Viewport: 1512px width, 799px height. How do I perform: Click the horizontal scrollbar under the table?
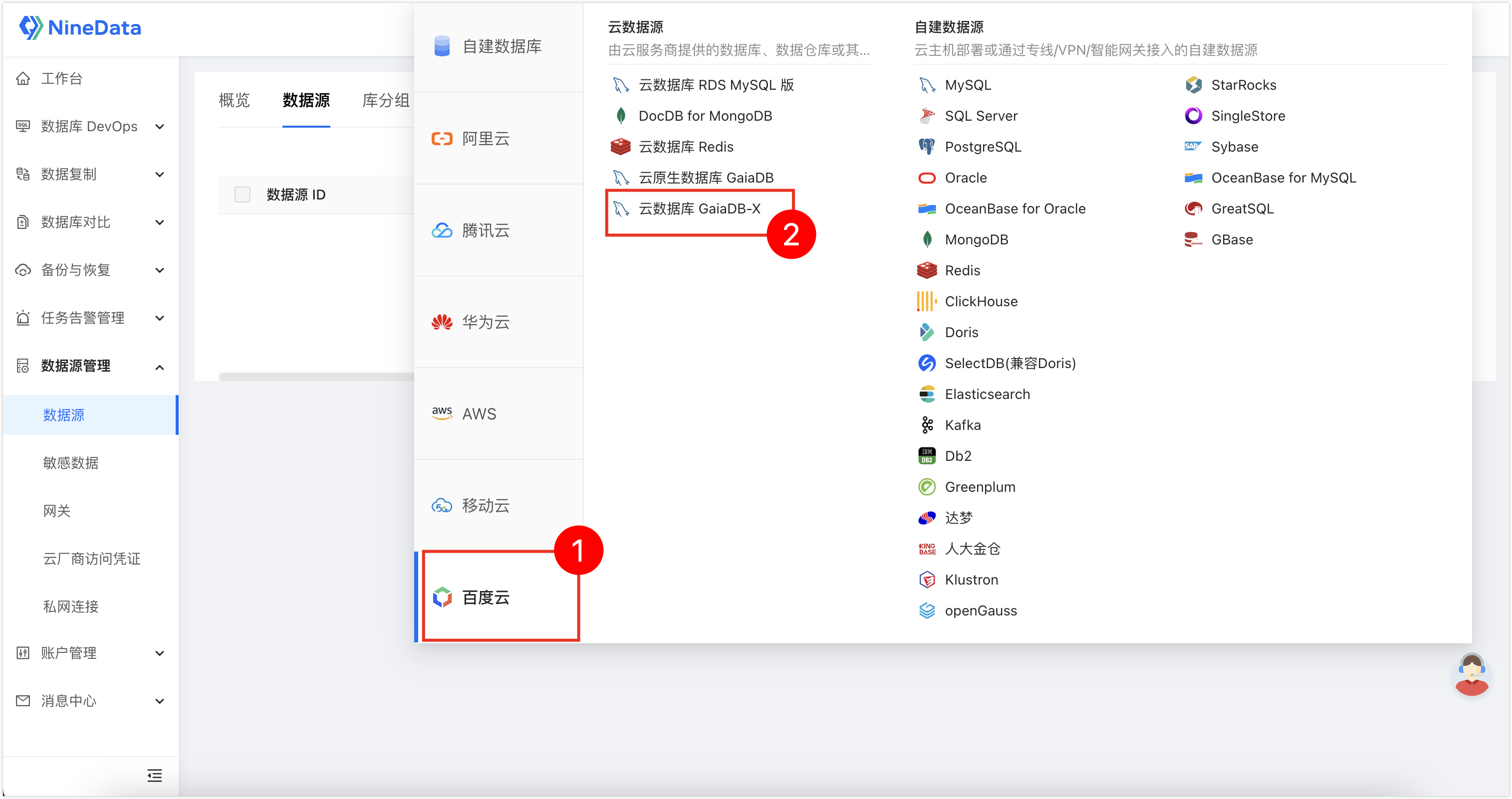click(317, 377)
